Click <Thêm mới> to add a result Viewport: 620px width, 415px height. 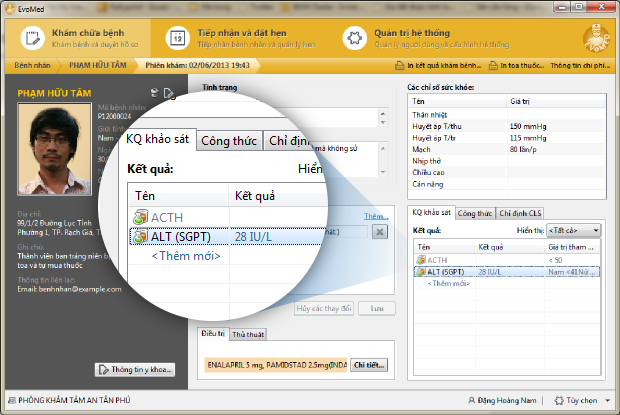point(448,283)
